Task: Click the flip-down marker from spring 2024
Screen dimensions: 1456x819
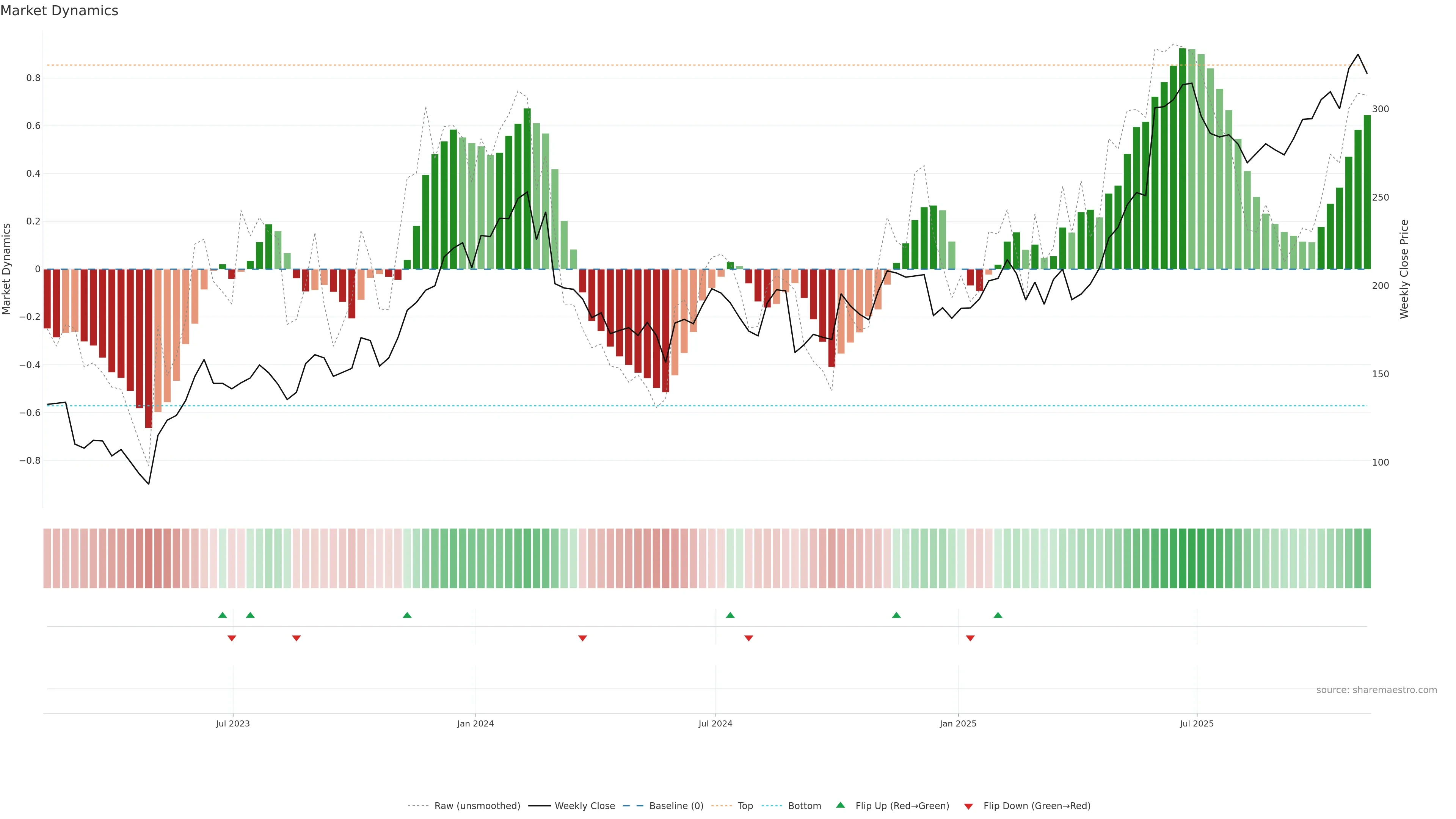Action: coord(582,638)
